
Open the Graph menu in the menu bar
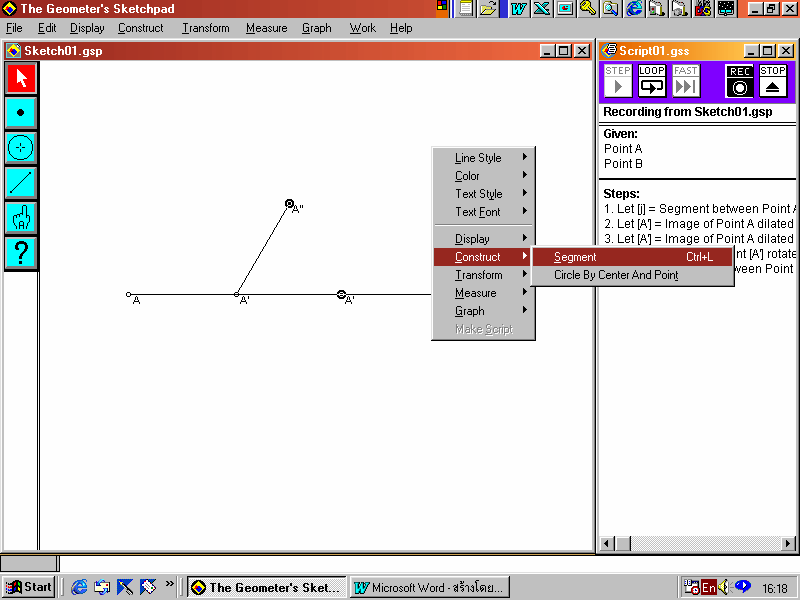pos(316,28)
